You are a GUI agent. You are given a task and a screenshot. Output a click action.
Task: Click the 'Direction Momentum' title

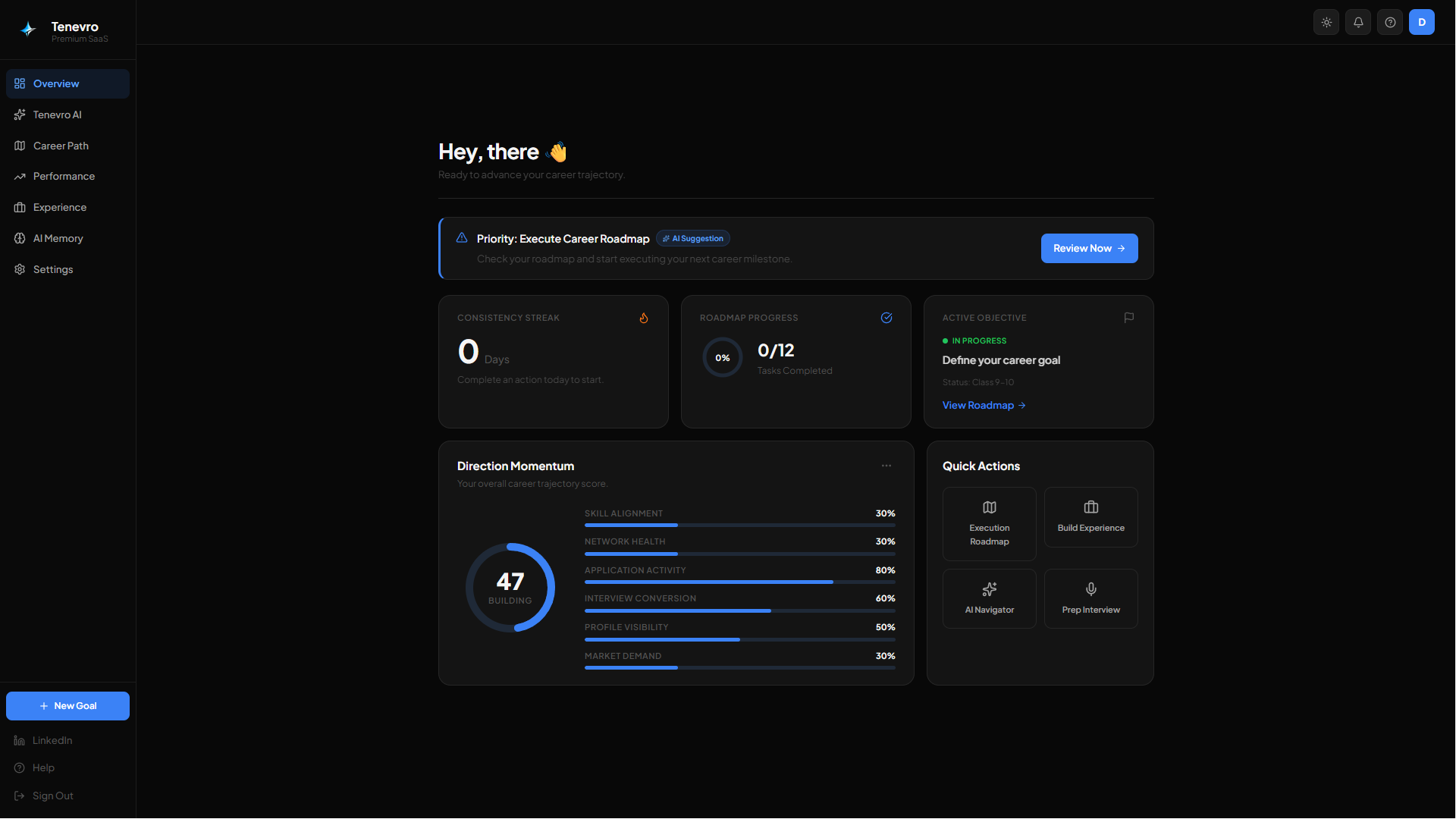516,466
